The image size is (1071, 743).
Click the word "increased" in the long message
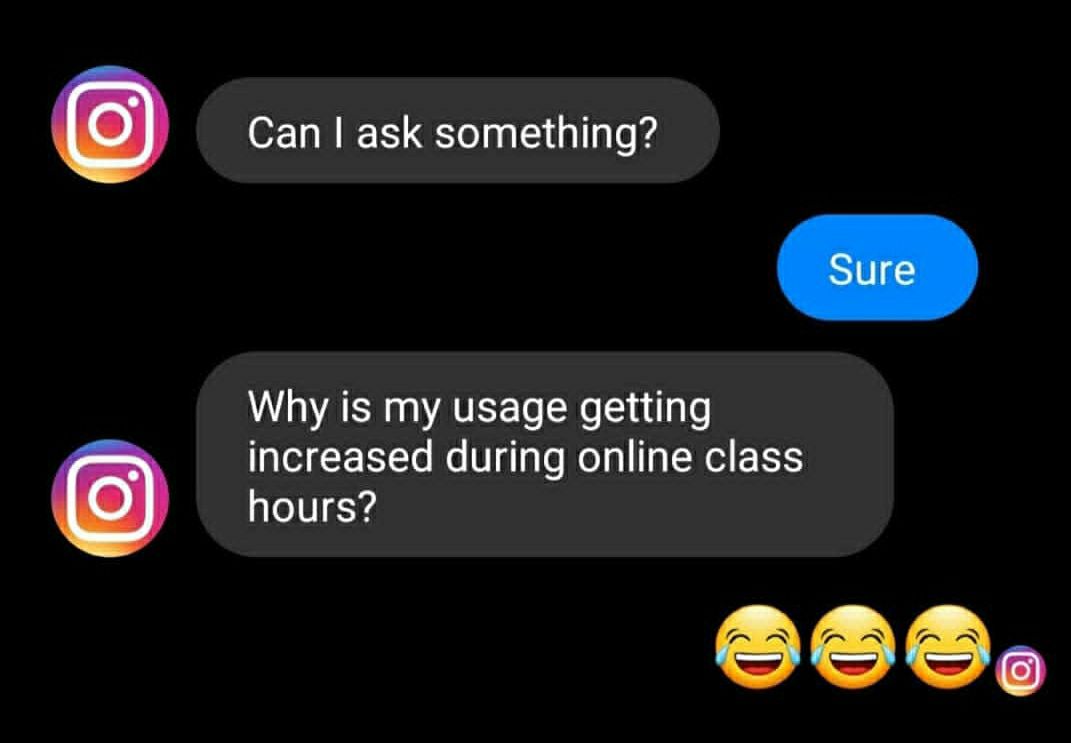pos(339,457)
